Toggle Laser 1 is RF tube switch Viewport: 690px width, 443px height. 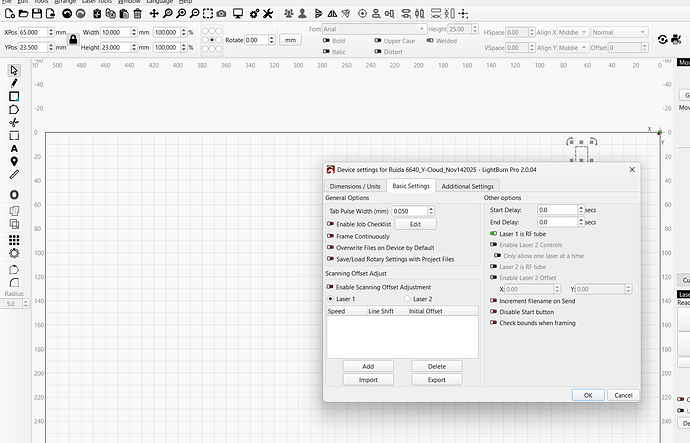pos(494,233)
